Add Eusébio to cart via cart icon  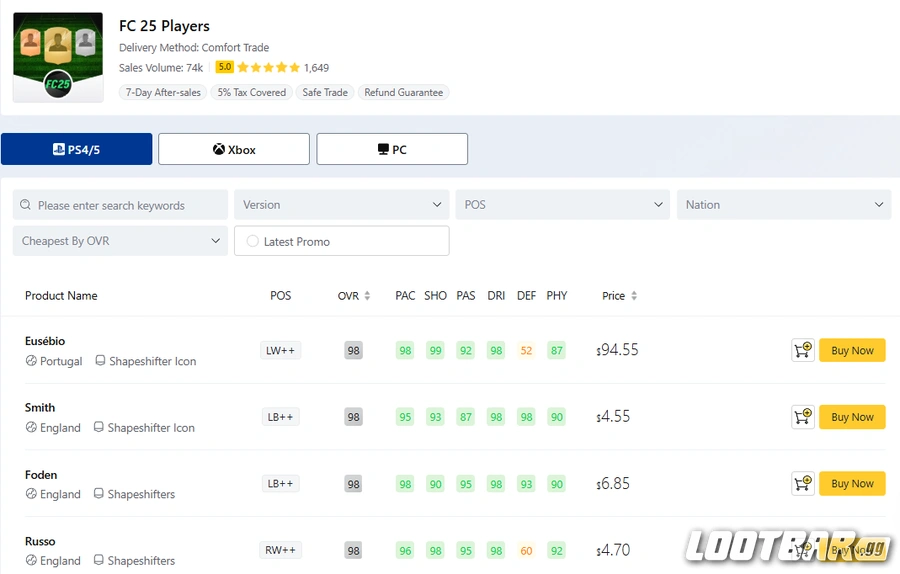point(802,350)
